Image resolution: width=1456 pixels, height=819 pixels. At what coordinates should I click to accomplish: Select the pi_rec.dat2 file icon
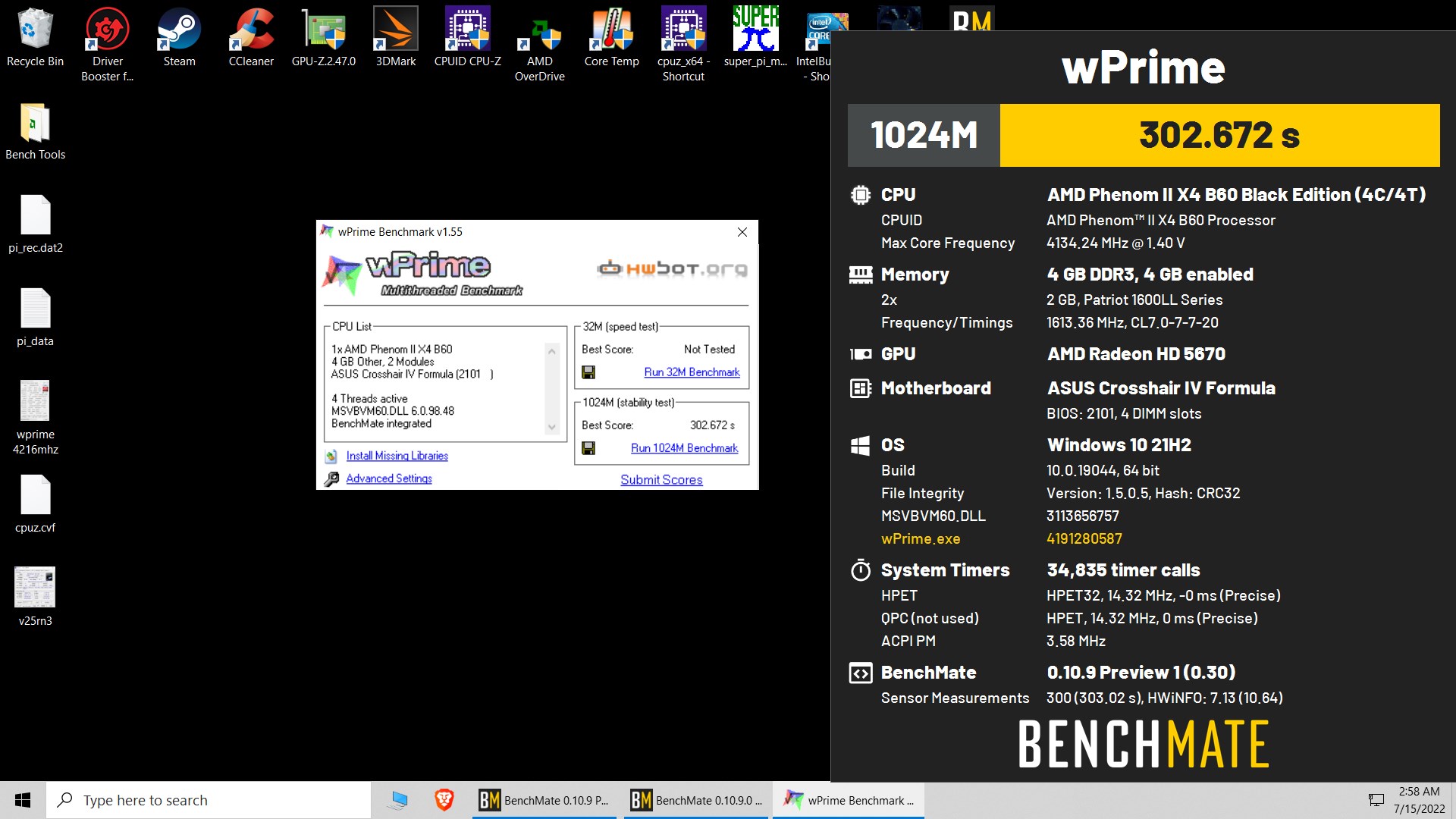click(35, 224)
